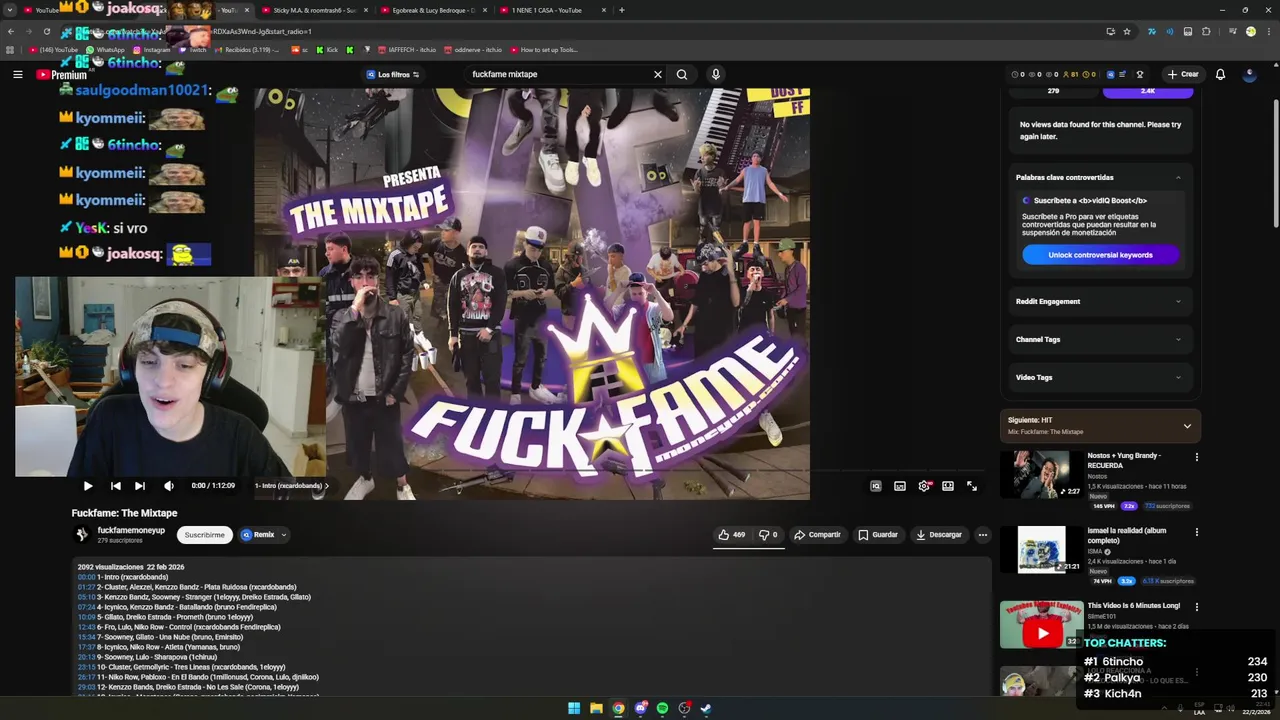Jump to timestamp 07:24 Batallando
This screenshot has width=1280, height=720.
tap(86, 607)
